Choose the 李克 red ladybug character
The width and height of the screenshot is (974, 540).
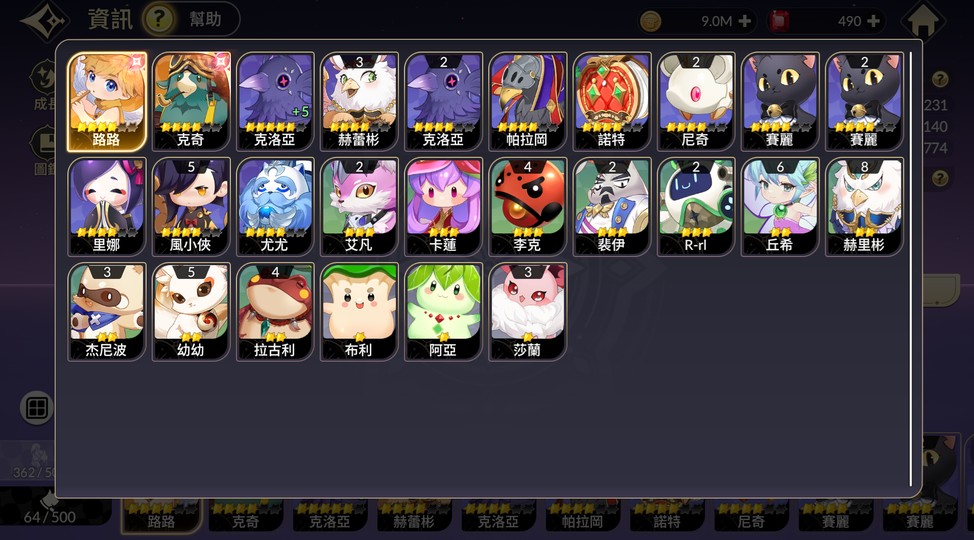point(527,207)
